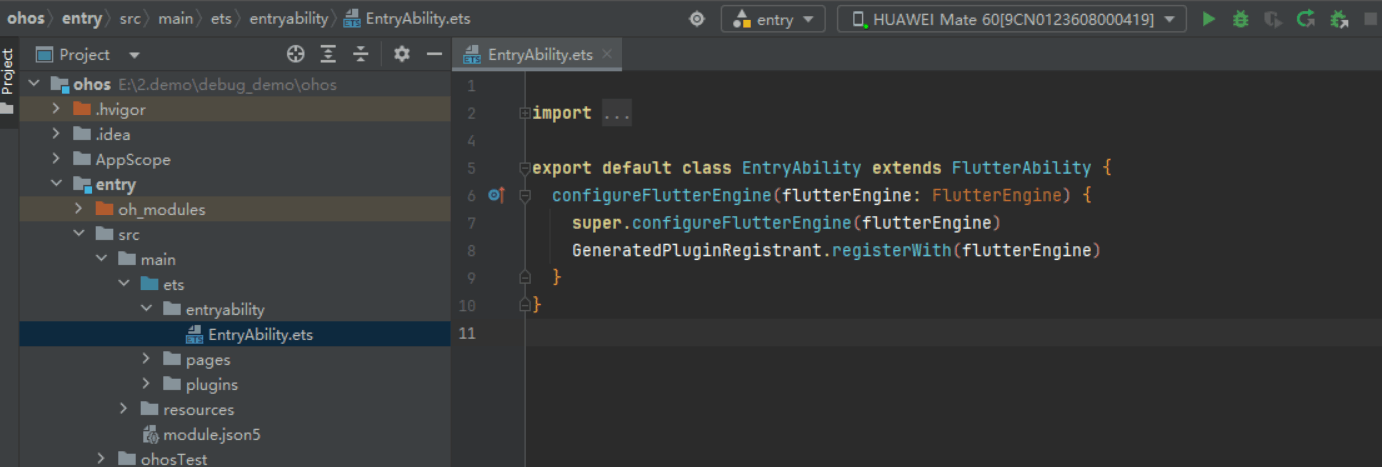Place cursor on empty line 11
The image size is (1382, 467).
[x=953, y=333]
